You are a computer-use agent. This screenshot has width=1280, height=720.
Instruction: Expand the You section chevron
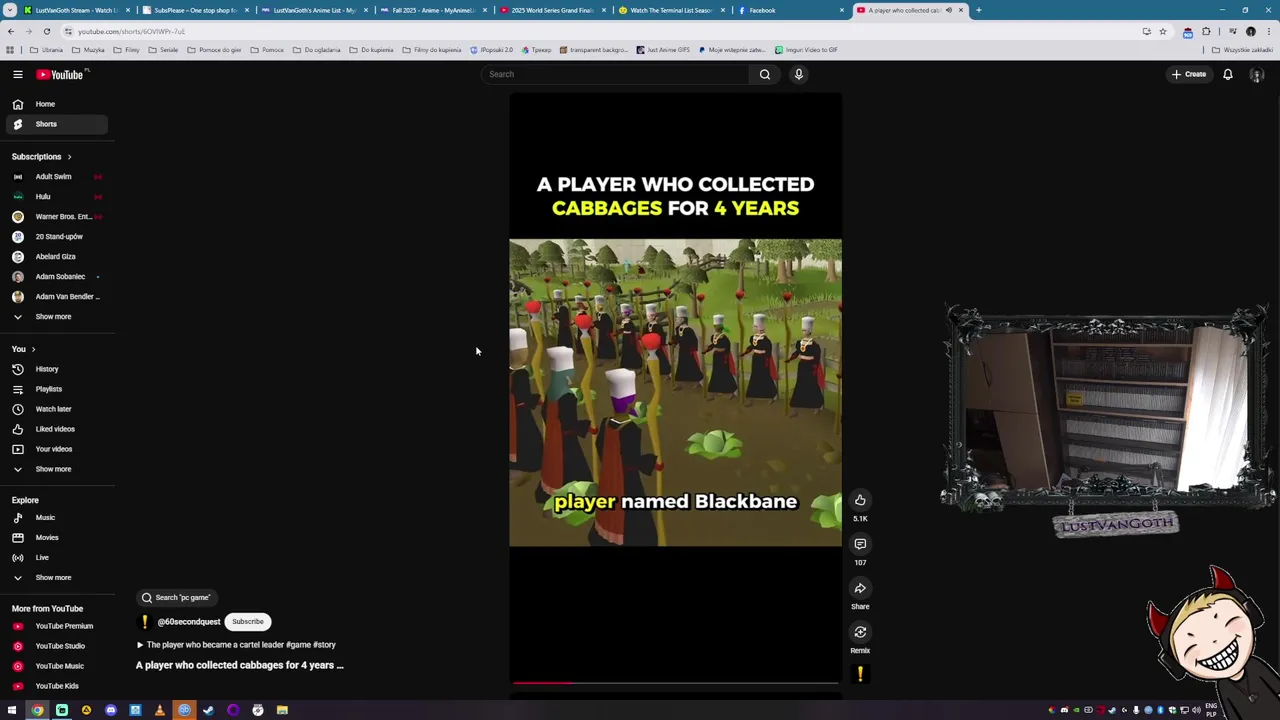[x=33, y=349]
